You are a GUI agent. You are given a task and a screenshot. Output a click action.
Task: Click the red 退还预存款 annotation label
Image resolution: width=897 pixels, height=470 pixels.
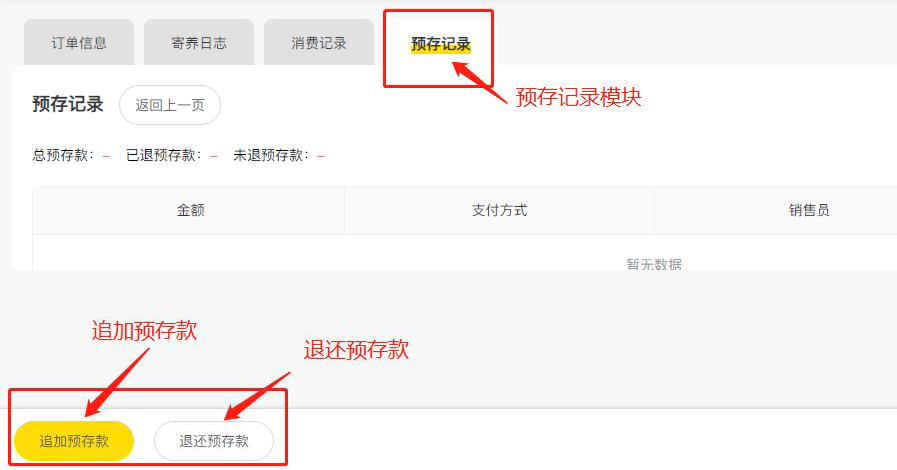click(x=356, y=349)
